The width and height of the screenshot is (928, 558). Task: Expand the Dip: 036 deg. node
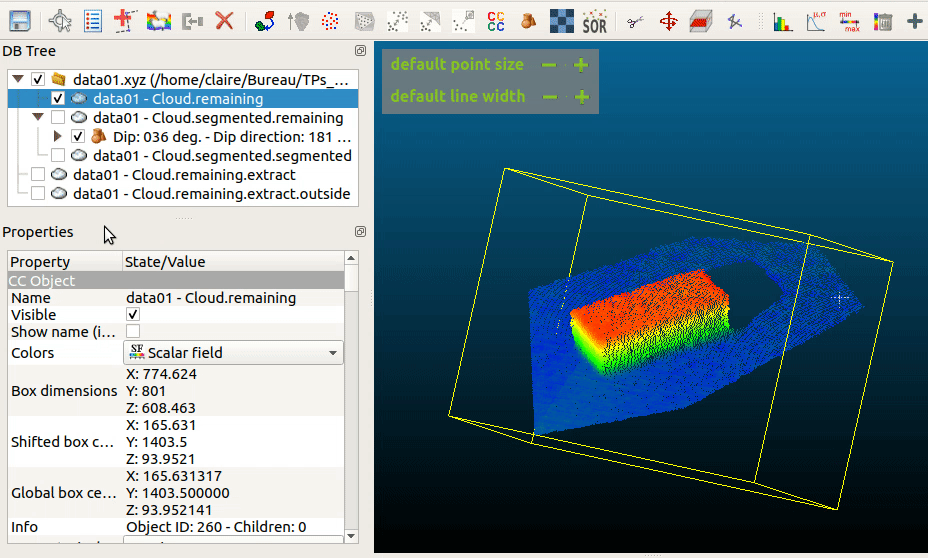pyautogui.click(x=57, y=136)
